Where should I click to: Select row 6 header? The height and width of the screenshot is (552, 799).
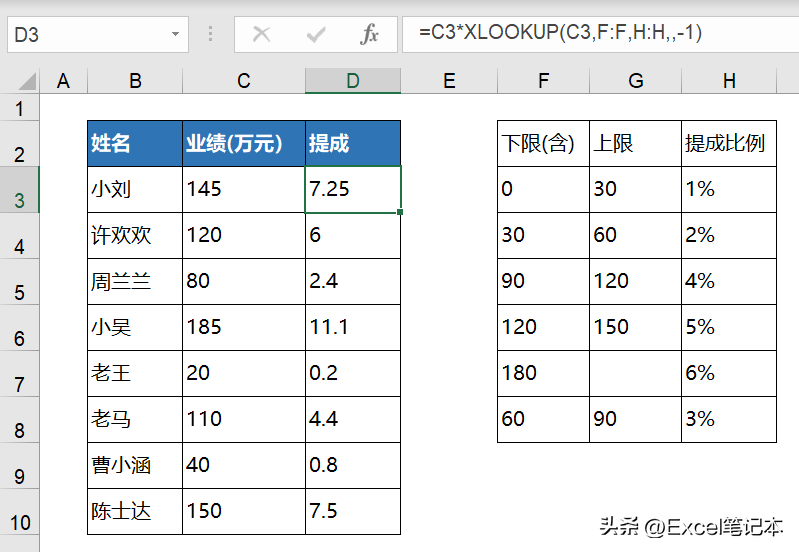click(19, 328)
